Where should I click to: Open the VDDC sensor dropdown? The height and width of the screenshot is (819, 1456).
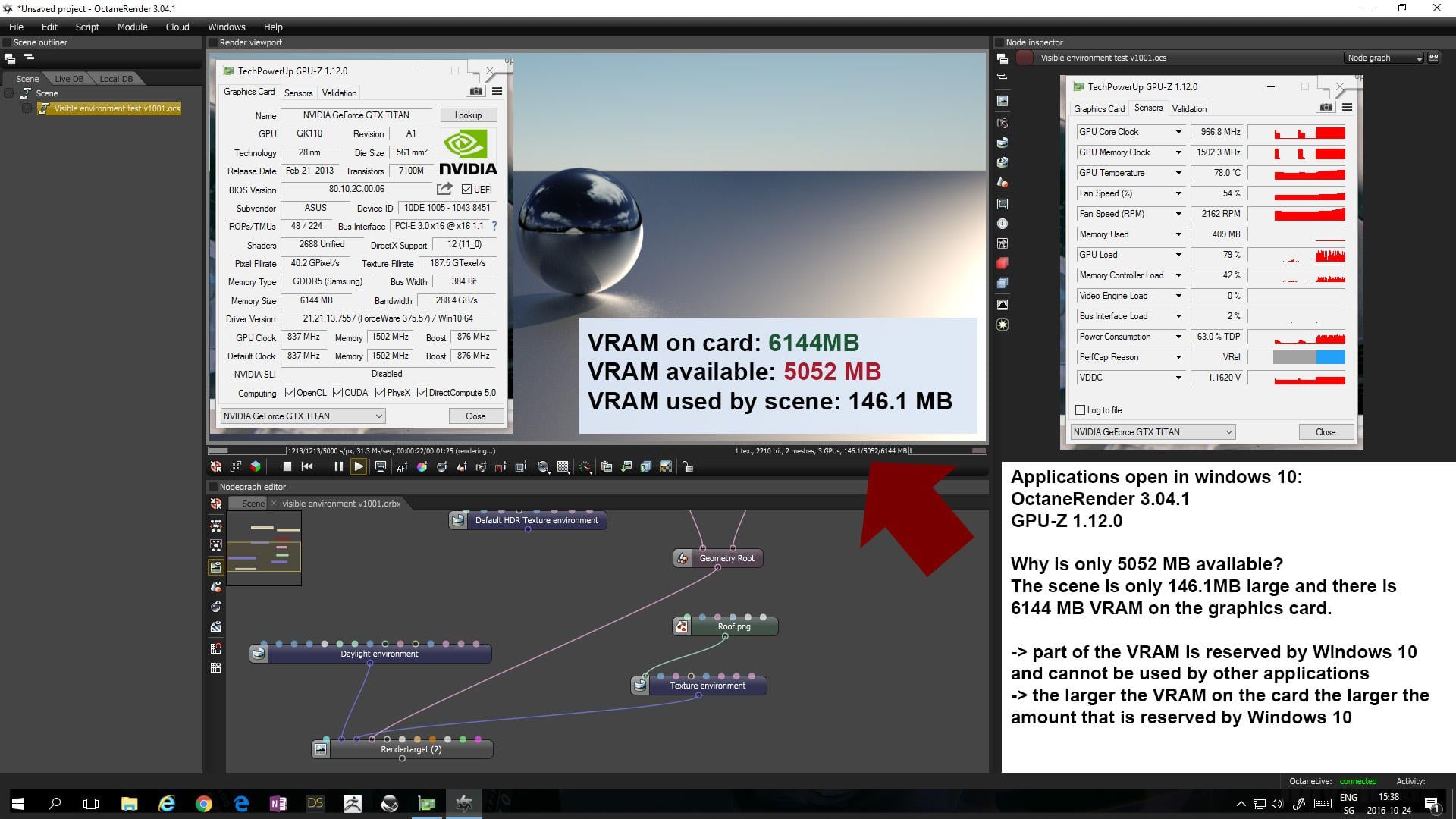[x=1178, y=378]
